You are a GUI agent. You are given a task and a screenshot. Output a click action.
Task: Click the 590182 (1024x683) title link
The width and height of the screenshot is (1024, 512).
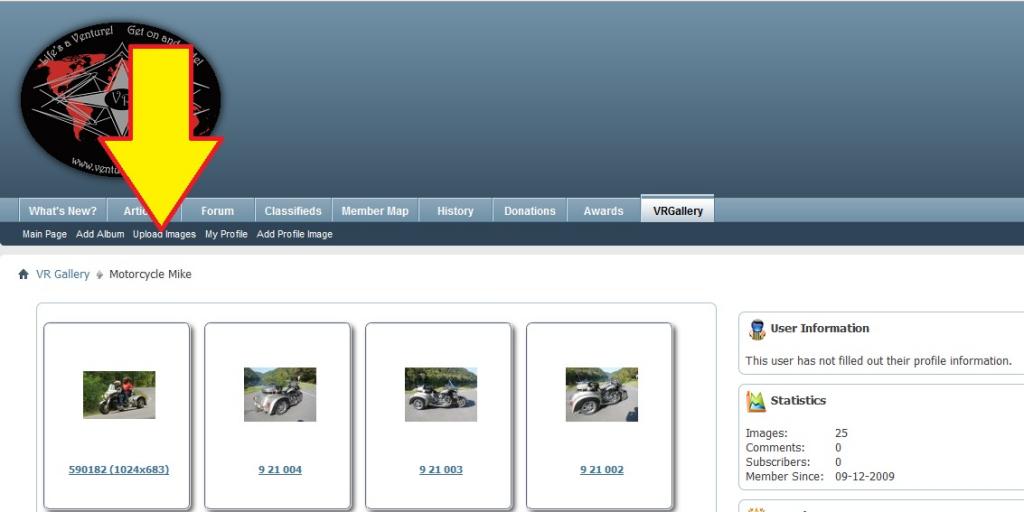click(x=119, y=470)
